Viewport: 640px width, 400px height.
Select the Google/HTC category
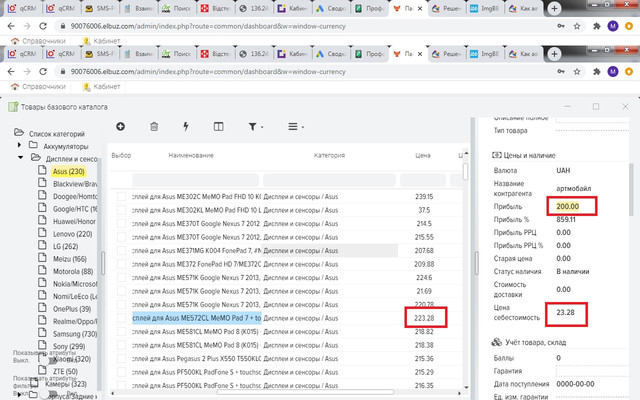[x=75, y=209]
